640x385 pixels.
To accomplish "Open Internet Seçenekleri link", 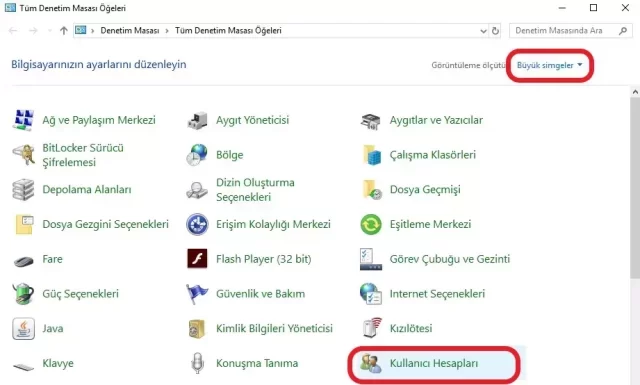I will (437, 294).
